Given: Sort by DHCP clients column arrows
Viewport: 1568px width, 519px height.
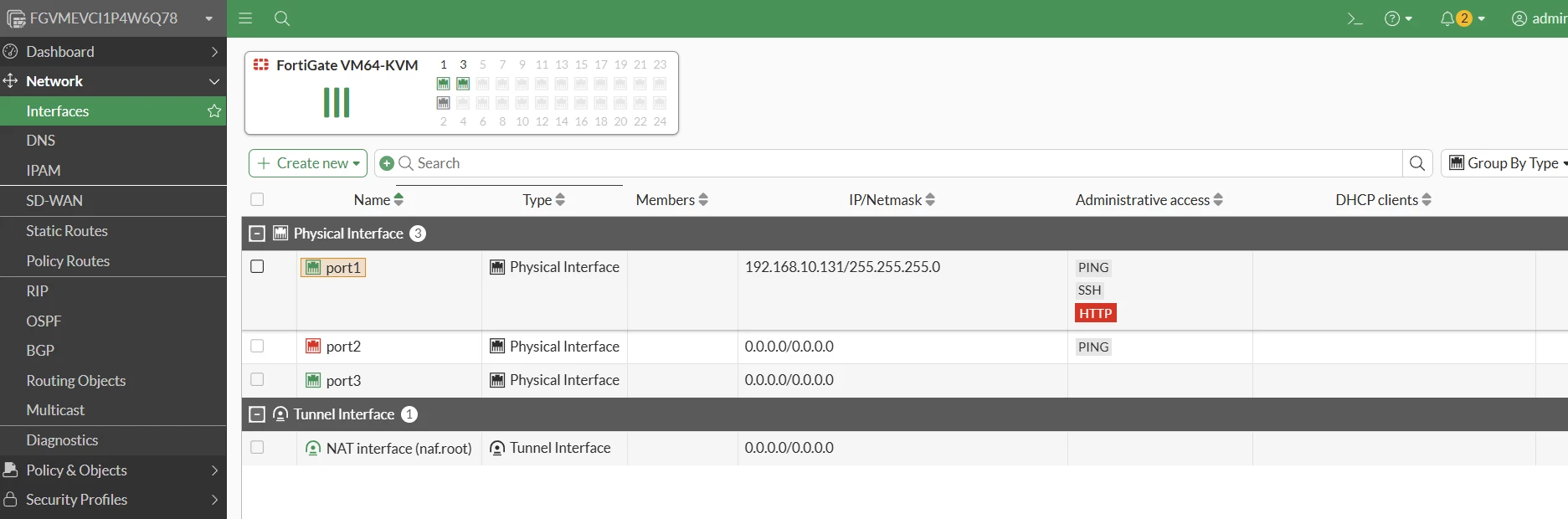Looking at the screenshot, I should [1427, 200].
